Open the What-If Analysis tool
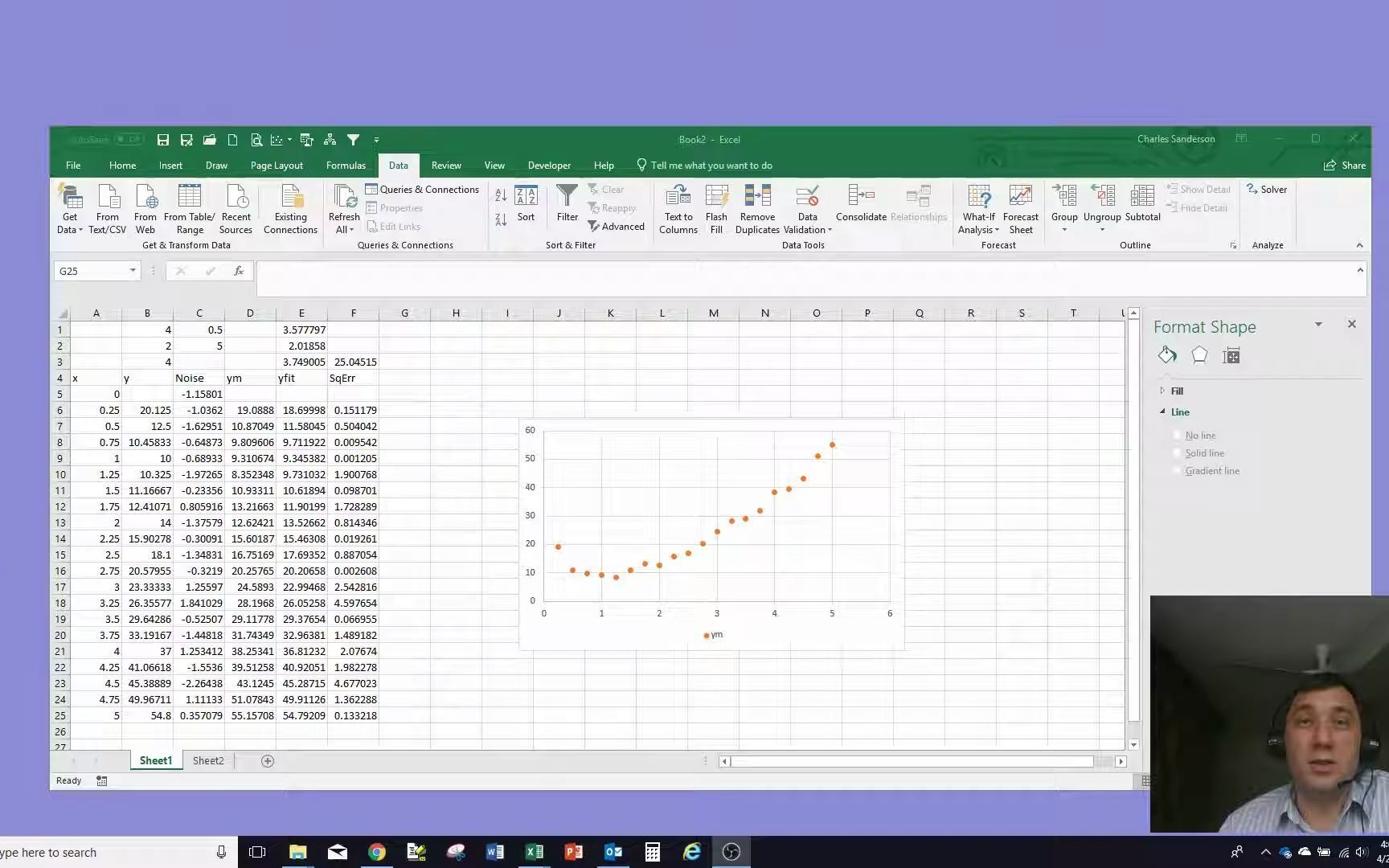Viewport: 1389px width, 868px height. pyautogui.click(x=978, y=209)
